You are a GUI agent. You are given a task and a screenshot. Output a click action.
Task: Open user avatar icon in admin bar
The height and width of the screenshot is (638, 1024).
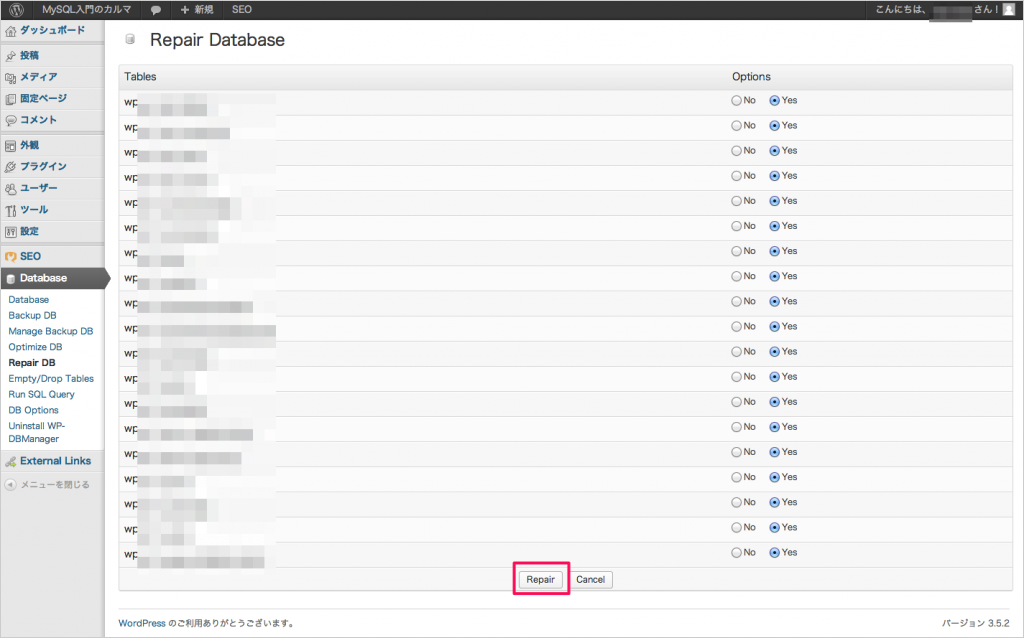1009,9
